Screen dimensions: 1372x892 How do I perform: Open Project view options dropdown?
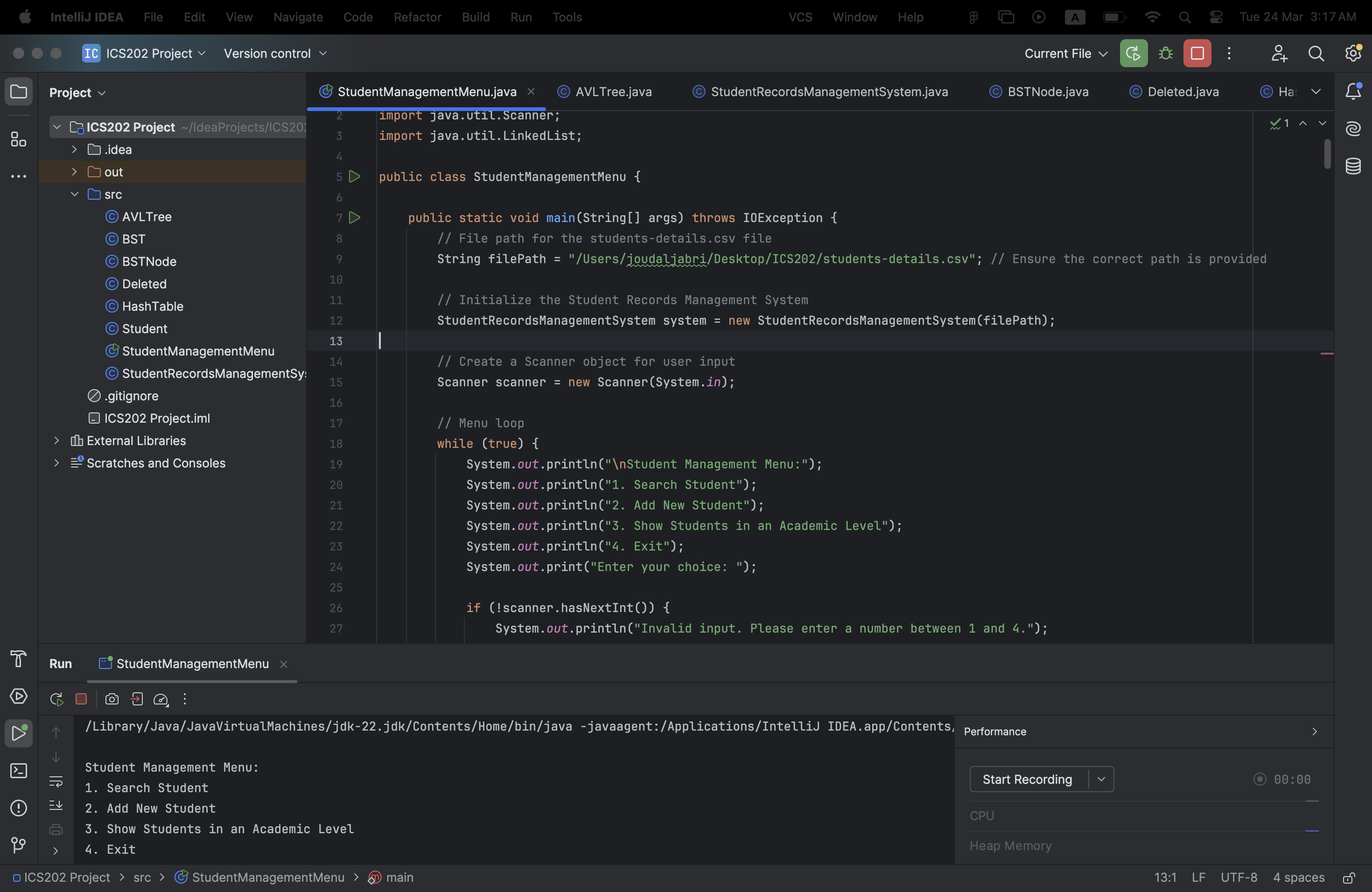click(77, 92)
